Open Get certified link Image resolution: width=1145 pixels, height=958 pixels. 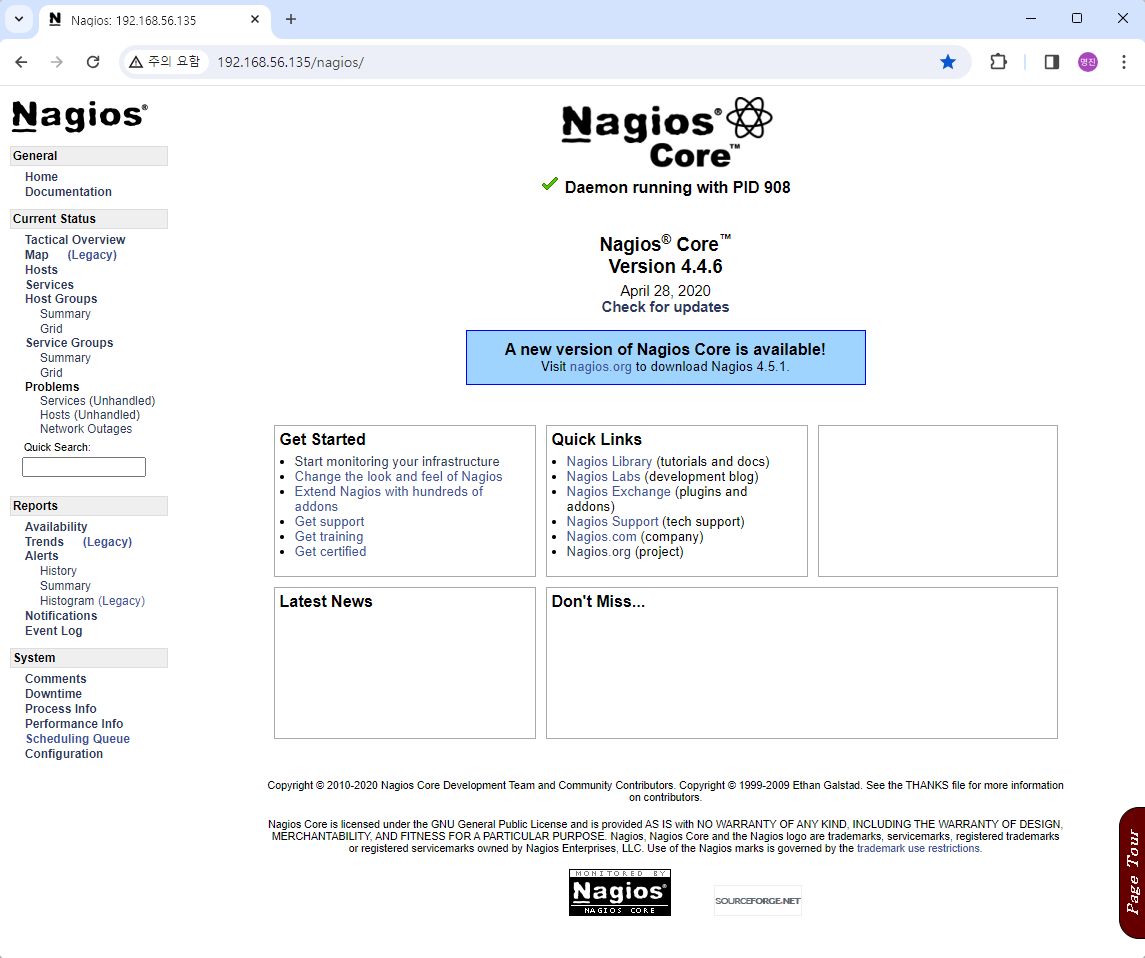point(330,551)
